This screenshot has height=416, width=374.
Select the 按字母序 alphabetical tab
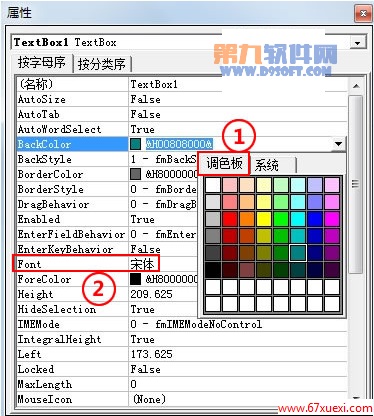pos(42,62)
